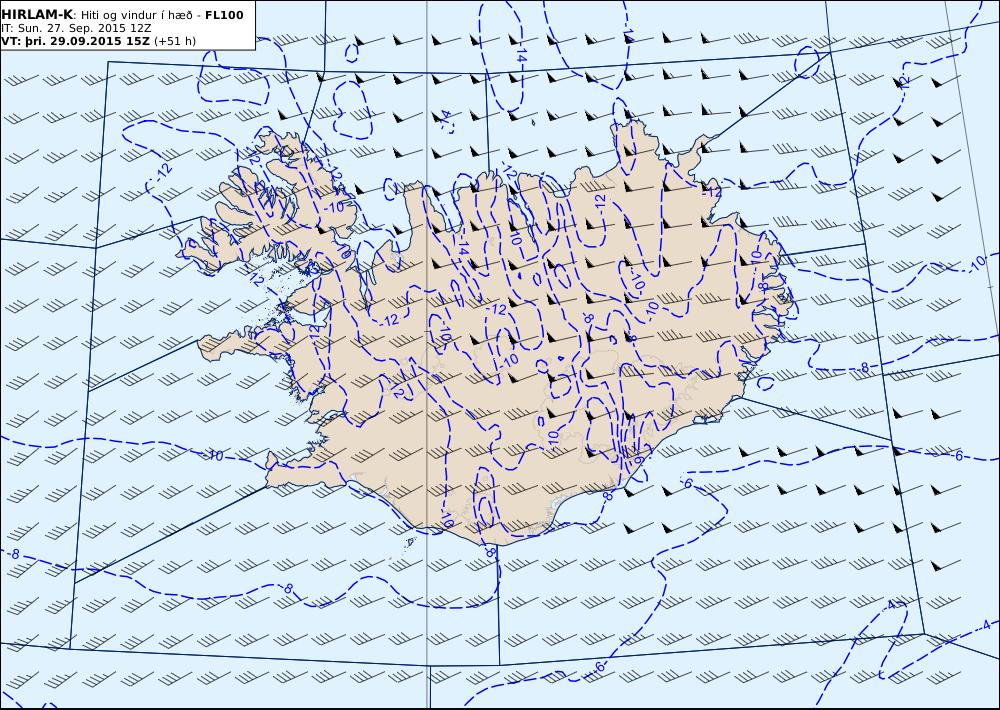Click the "-8" contour label over sea off Iceland's east coast
Screen dimensions: 1000x710
coord(864,368)
